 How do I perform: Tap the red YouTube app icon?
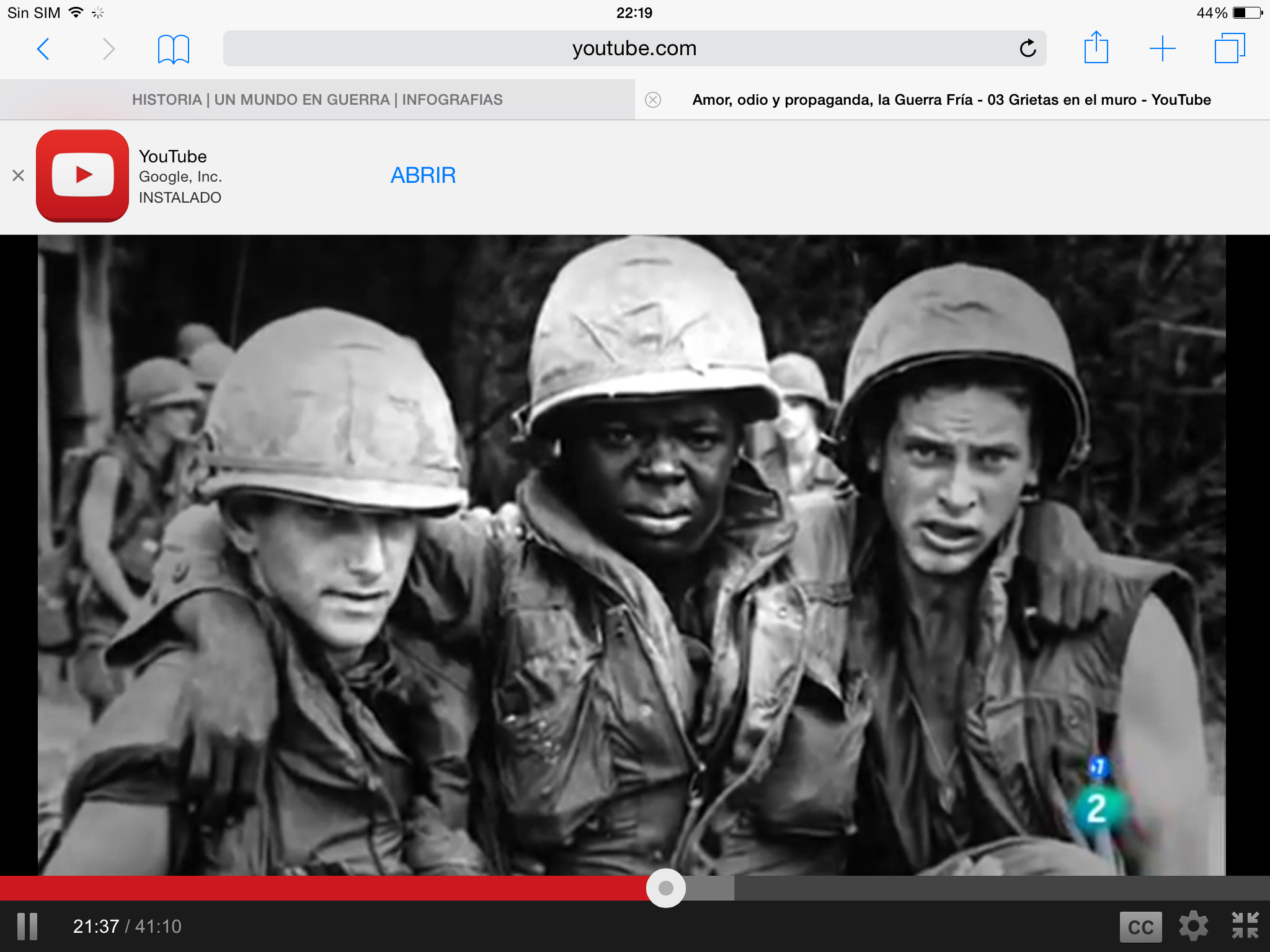tap(82, 176)
